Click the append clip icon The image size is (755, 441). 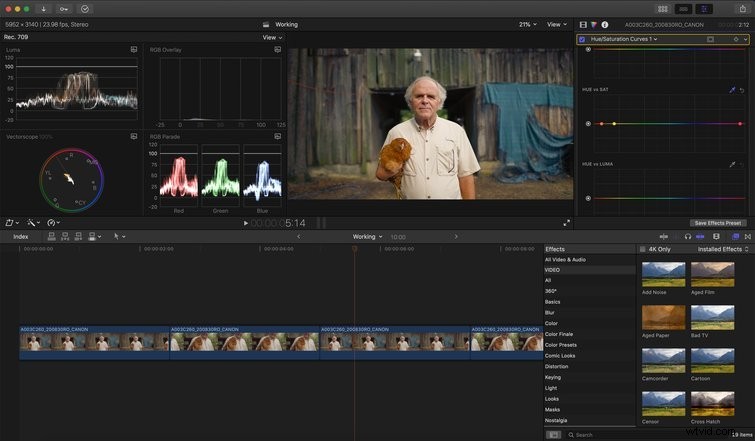click(x=78, y=236)
